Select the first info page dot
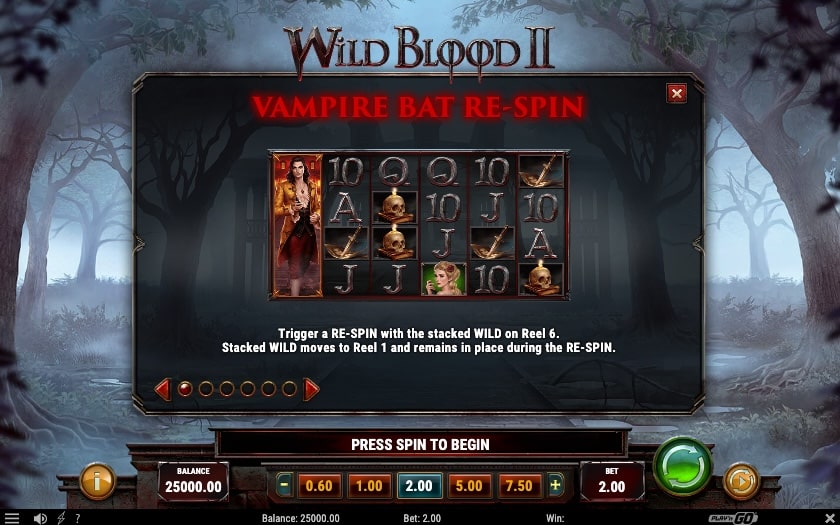This screenshot has width=840, height=525. (x=185, y=389)
